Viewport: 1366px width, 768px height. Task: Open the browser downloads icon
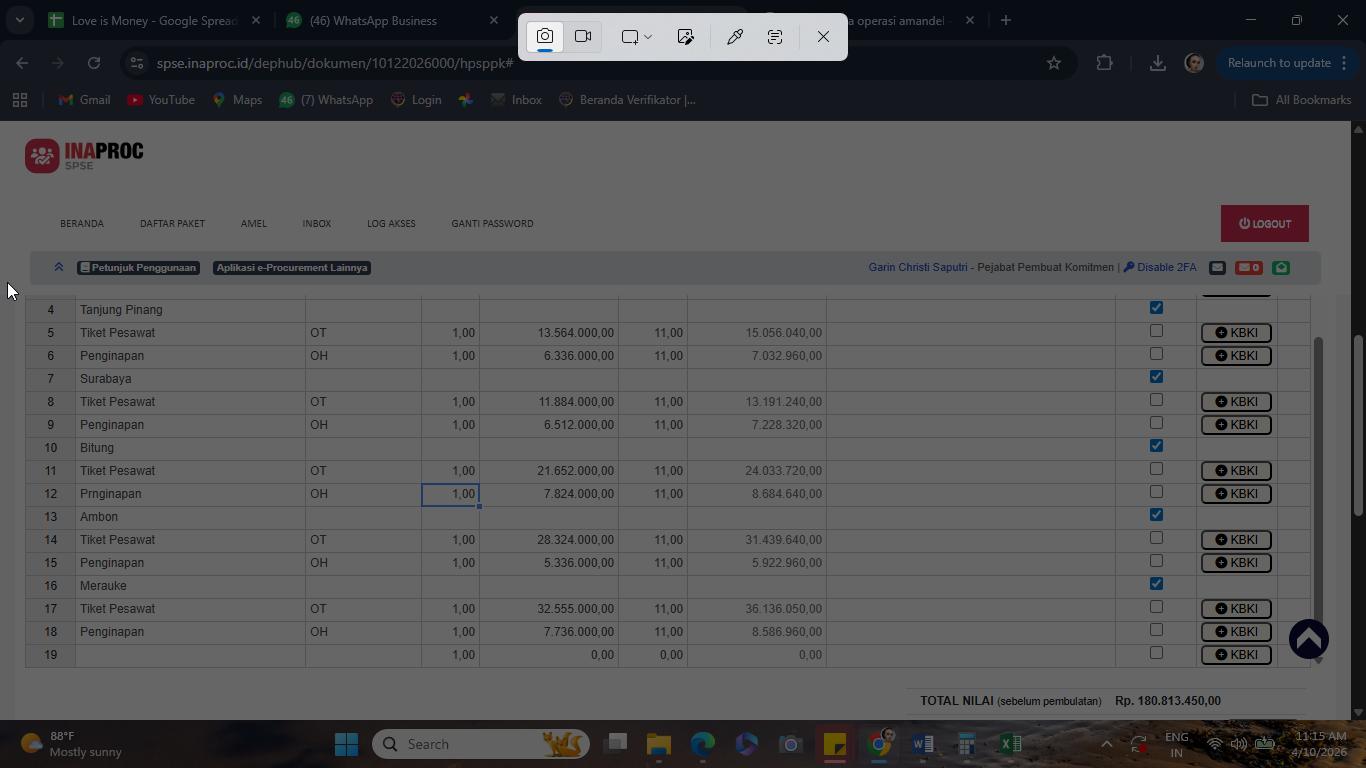click(1157, 63)
